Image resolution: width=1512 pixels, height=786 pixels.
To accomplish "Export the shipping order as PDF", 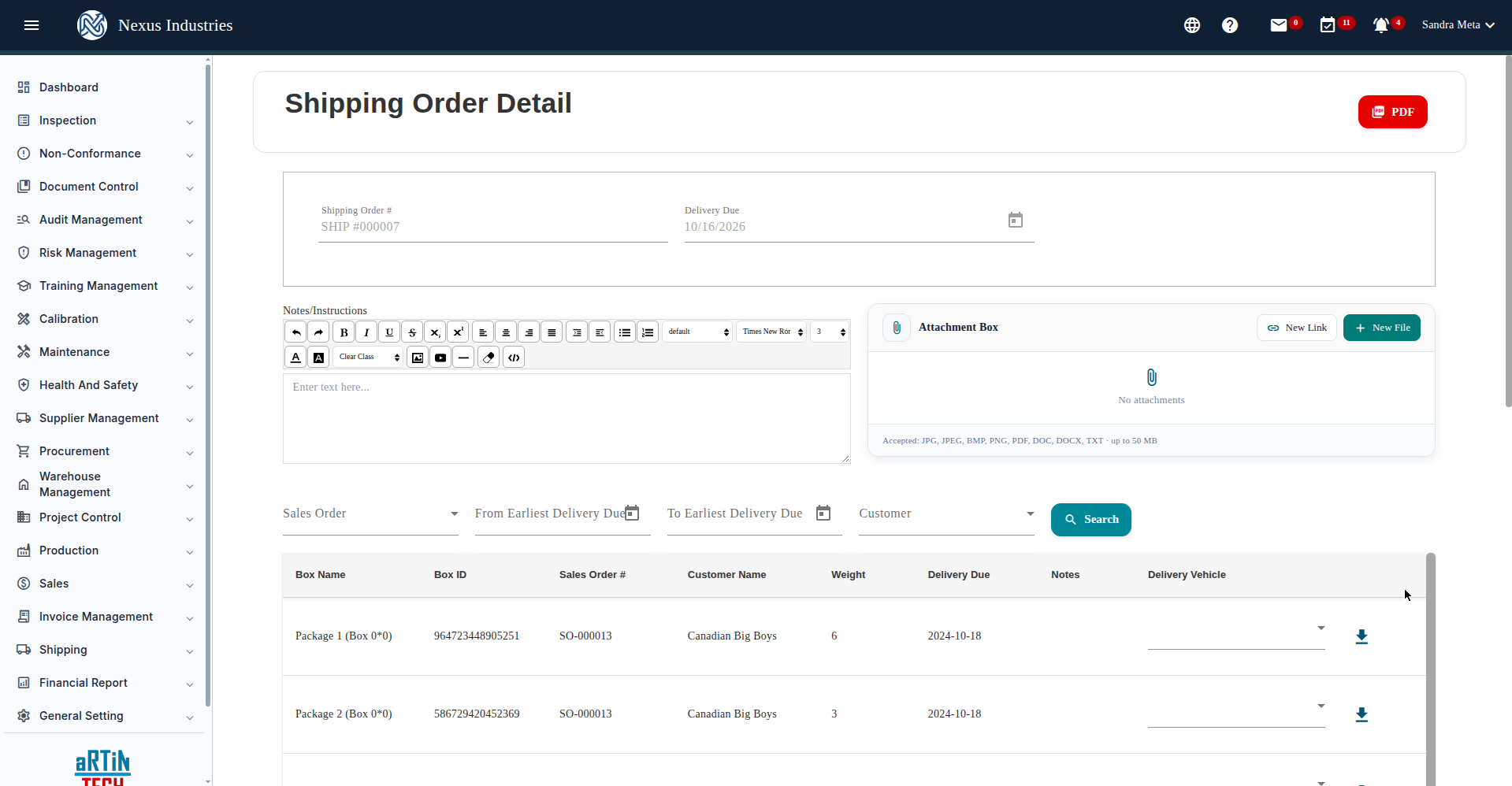I will point(1392,112).
